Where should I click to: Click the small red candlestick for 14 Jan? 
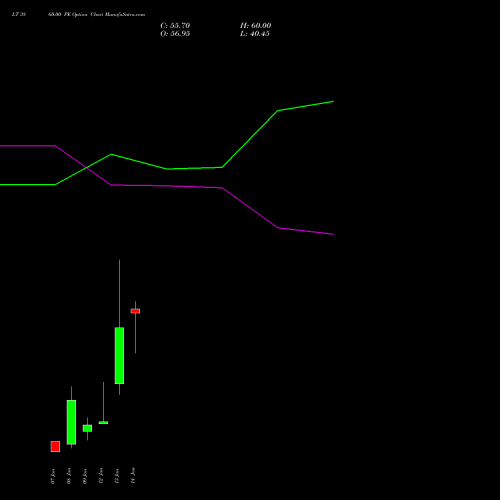(x=135, y=311)
